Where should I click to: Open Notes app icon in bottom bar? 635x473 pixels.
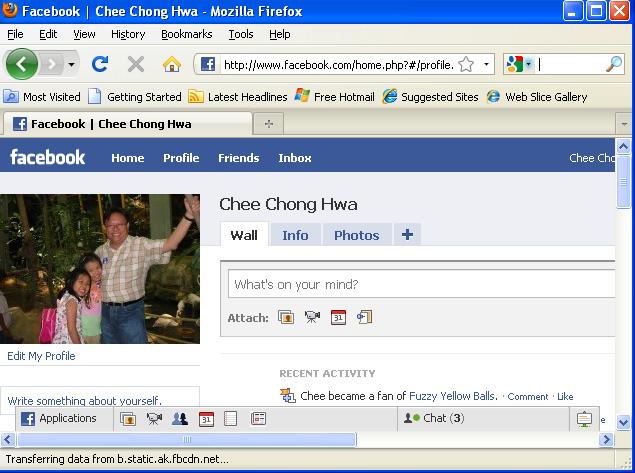tap(230, 419)
